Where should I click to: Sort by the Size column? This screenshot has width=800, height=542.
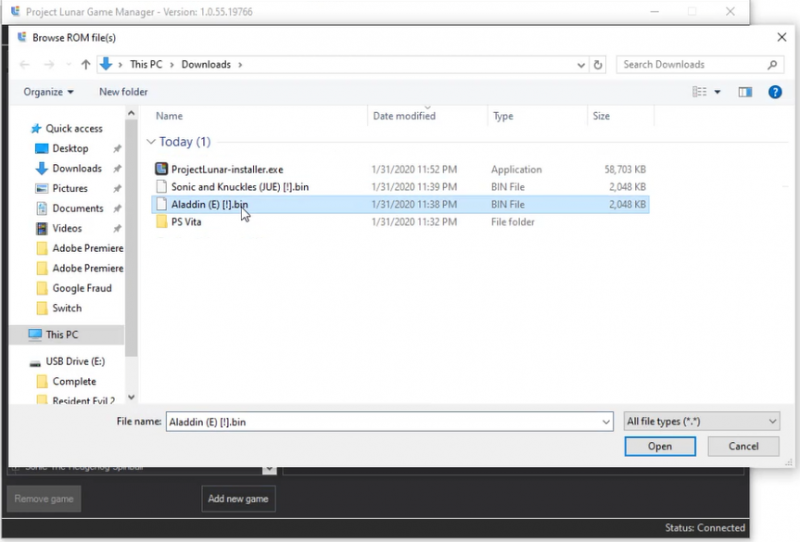point(601,116)
